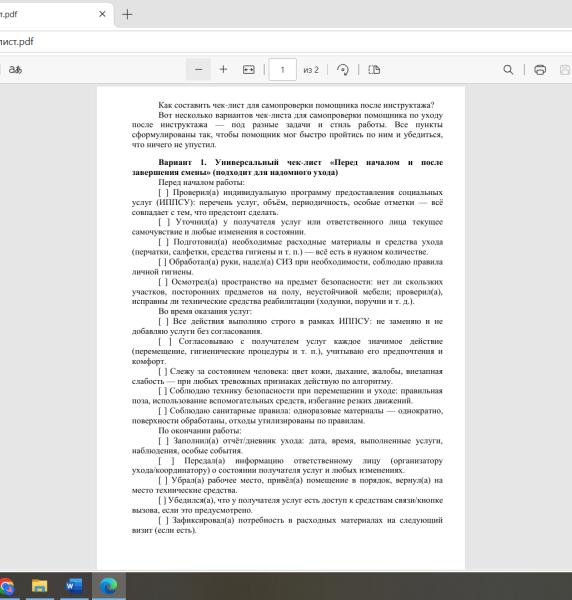The height and width of the screenshot is (600, 572).
Task: Open Chrome from the taskbar
Action: 7,586
